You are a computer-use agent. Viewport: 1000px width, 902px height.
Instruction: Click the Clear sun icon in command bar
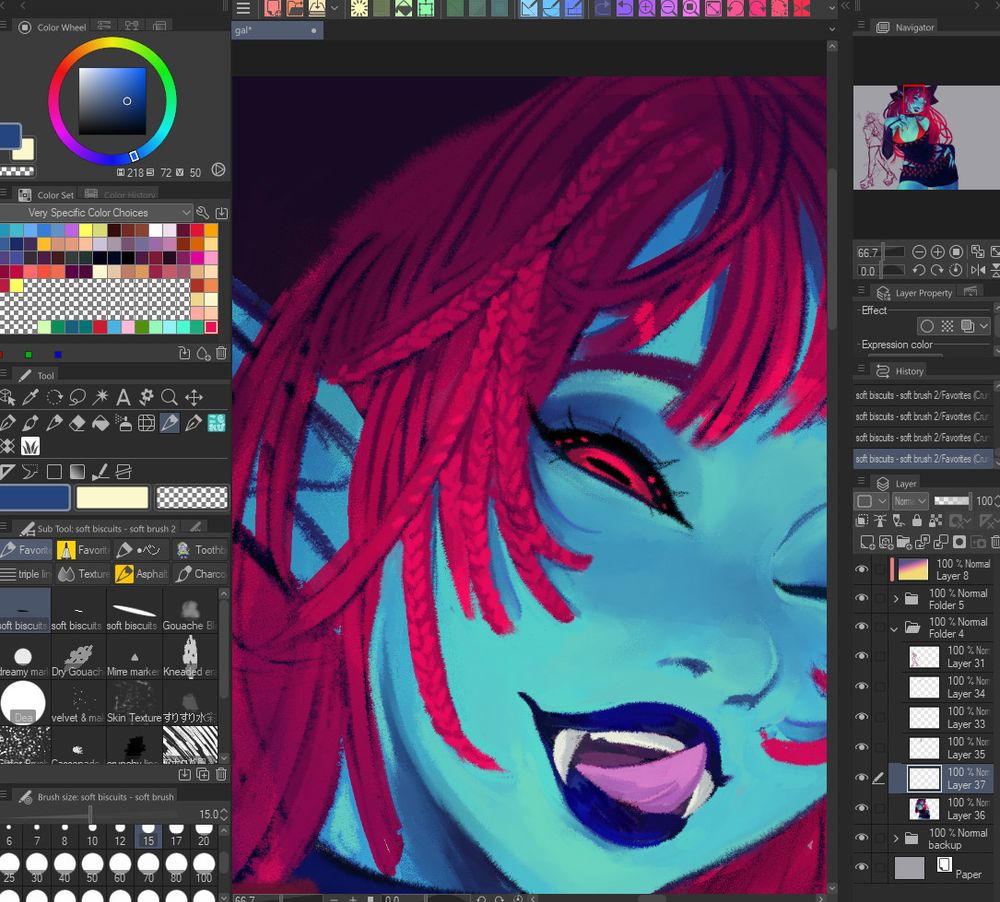tap(360, 8)
